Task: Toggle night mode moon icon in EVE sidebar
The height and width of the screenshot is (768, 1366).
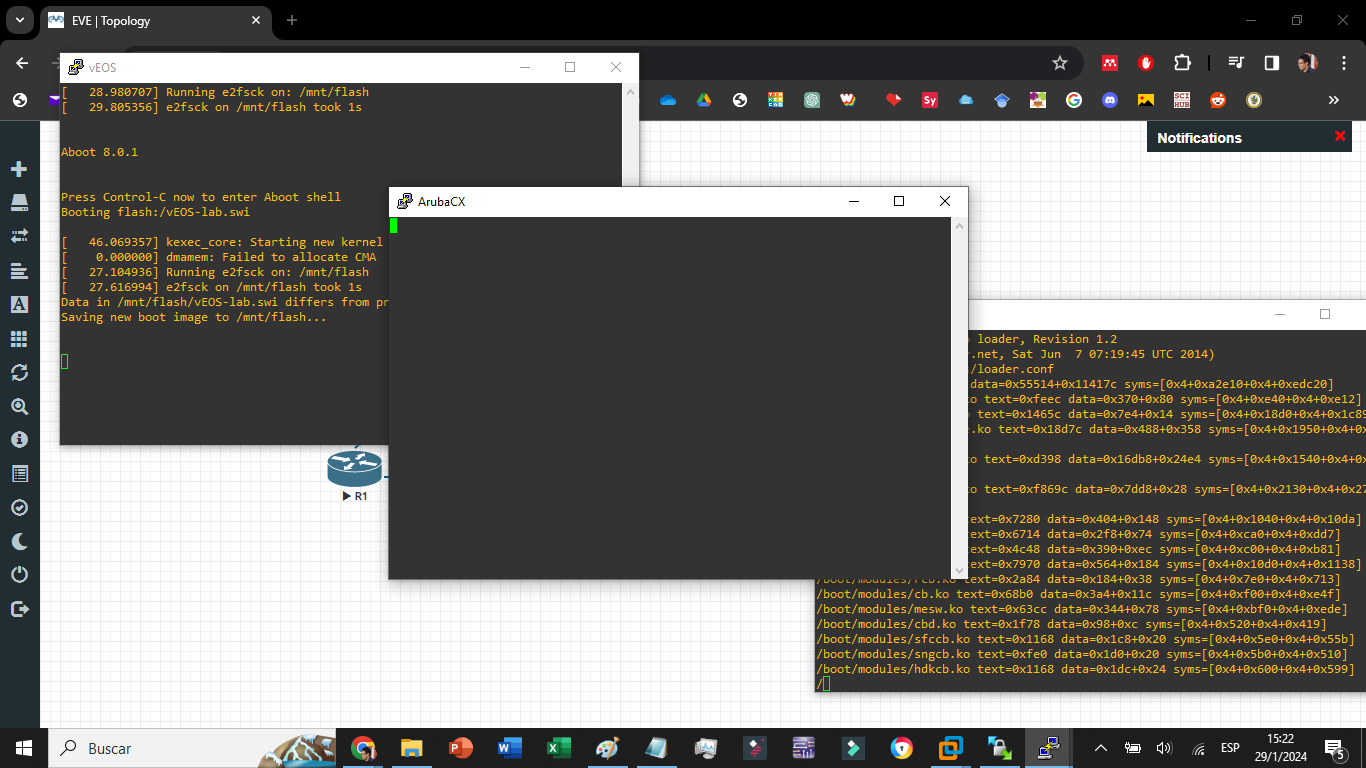Action: tap(19, 541)
